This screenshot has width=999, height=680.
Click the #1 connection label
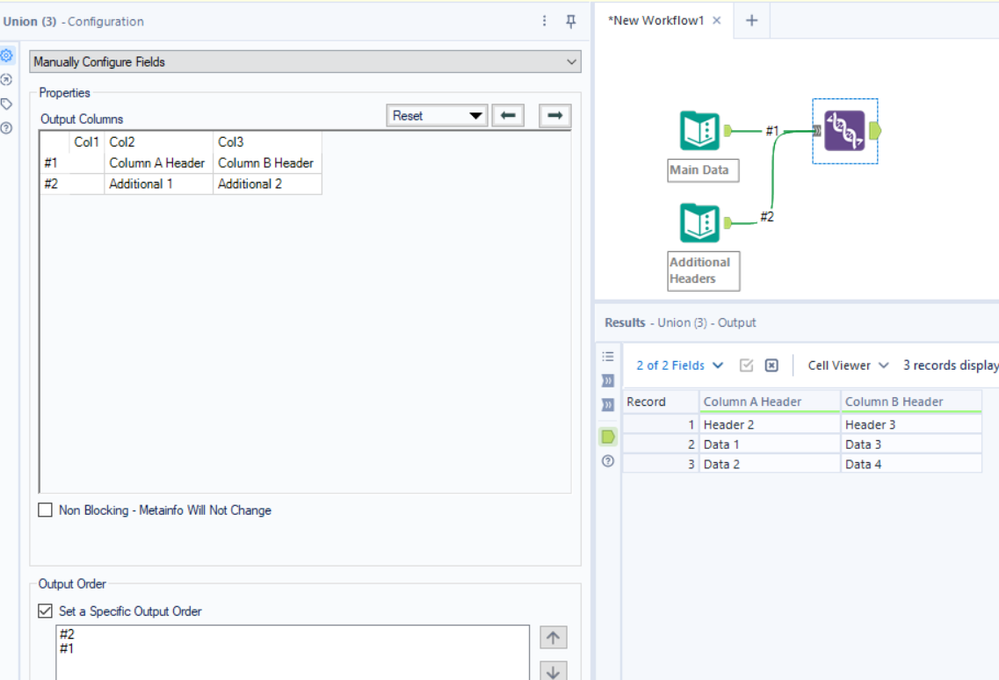tap(772, 131)
